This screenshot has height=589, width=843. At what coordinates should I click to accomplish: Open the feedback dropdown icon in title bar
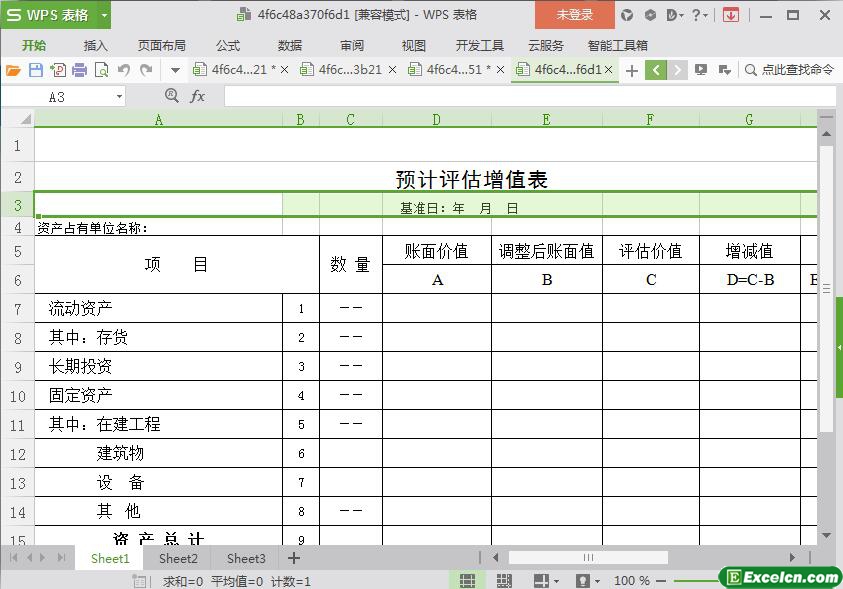[x=675, y=15]
